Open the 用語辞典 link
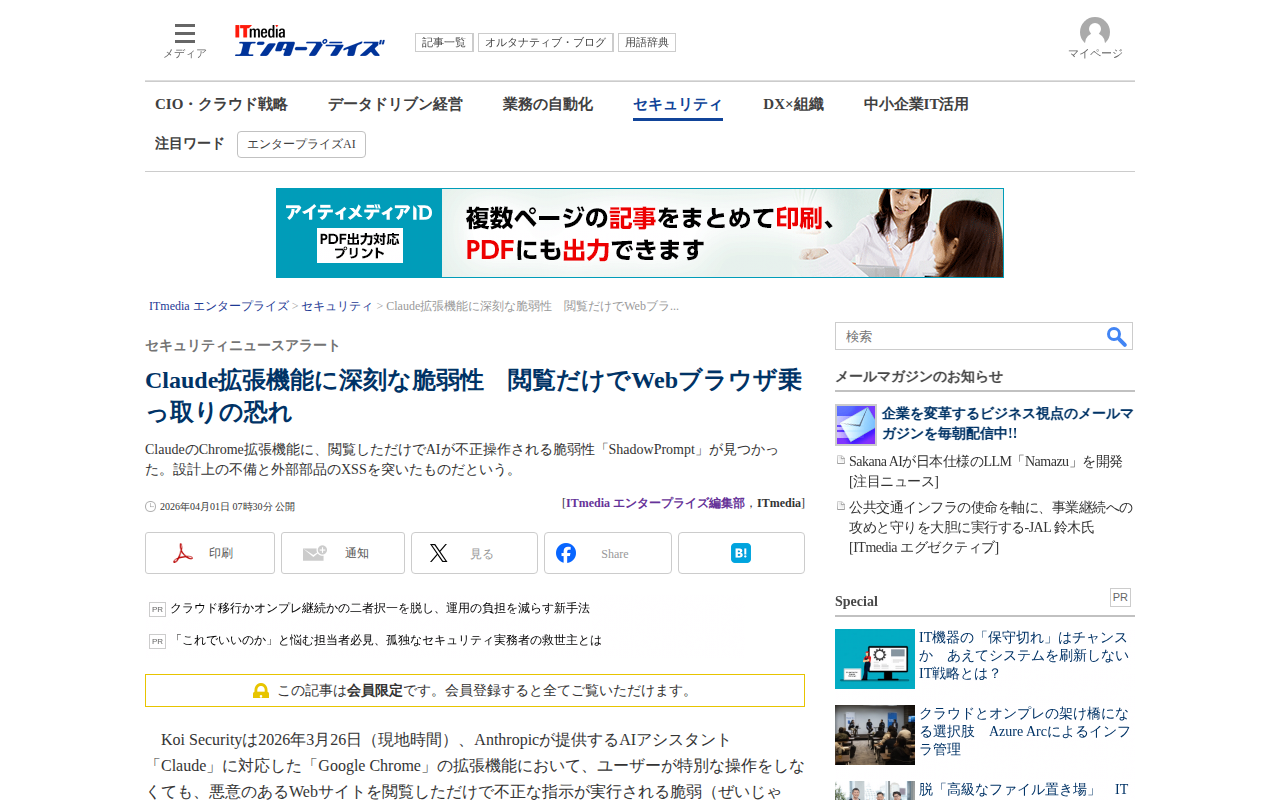1280x800 pixels. (647, 43)
